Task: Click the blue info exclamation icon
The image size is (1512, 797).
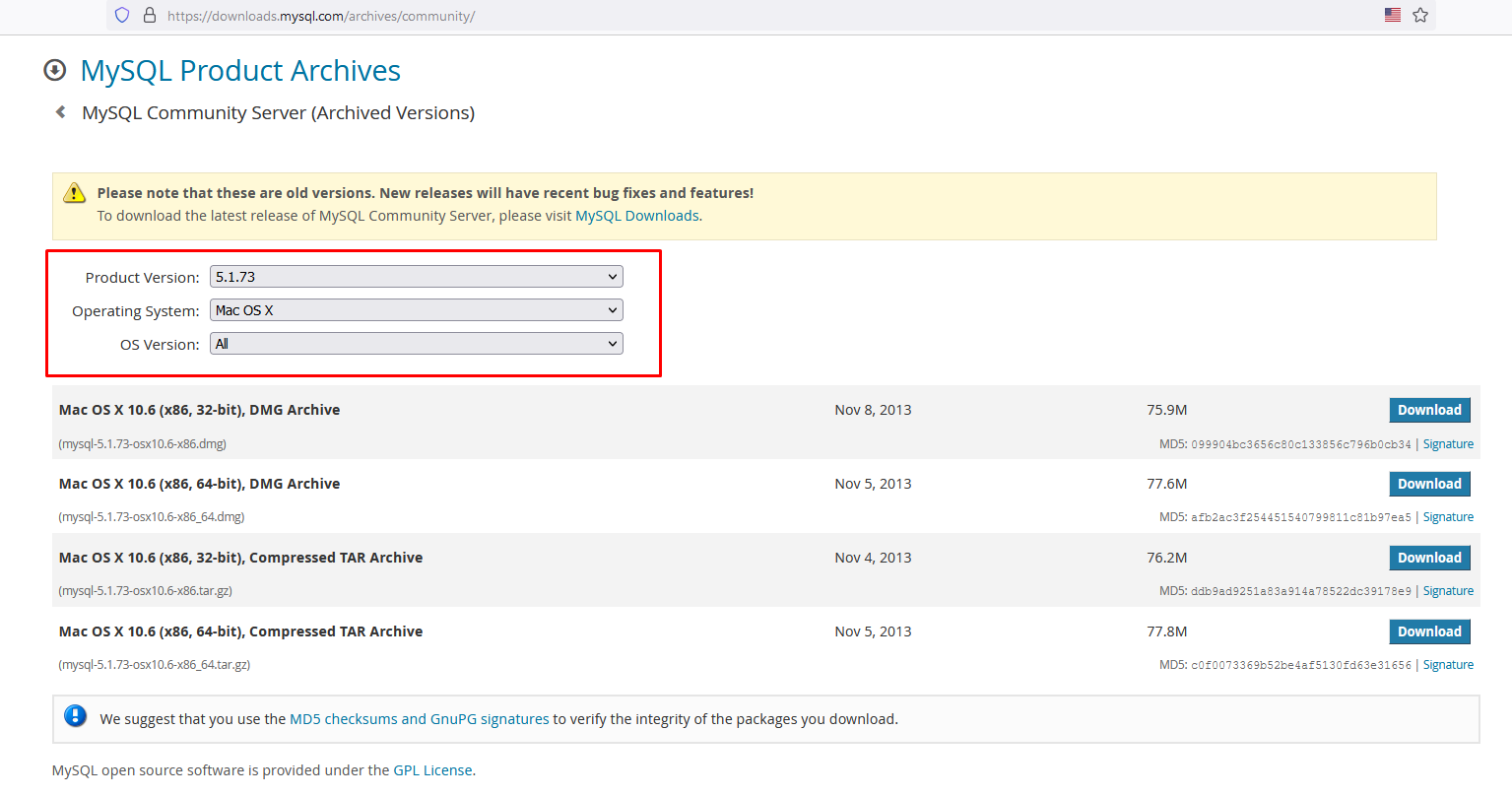Action: pos(75,716)
